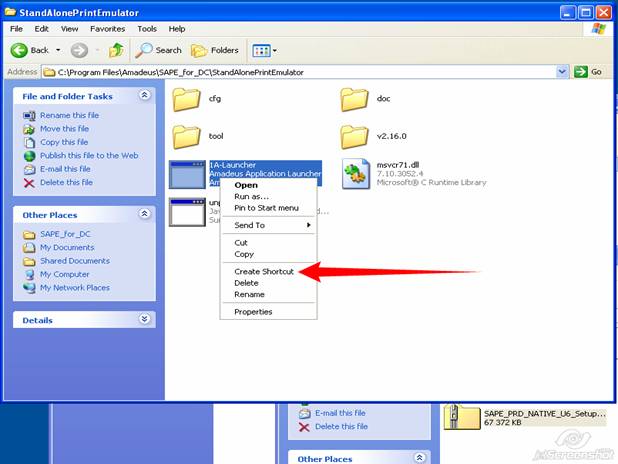Open the cfg folder icon

tap(186, 99)
